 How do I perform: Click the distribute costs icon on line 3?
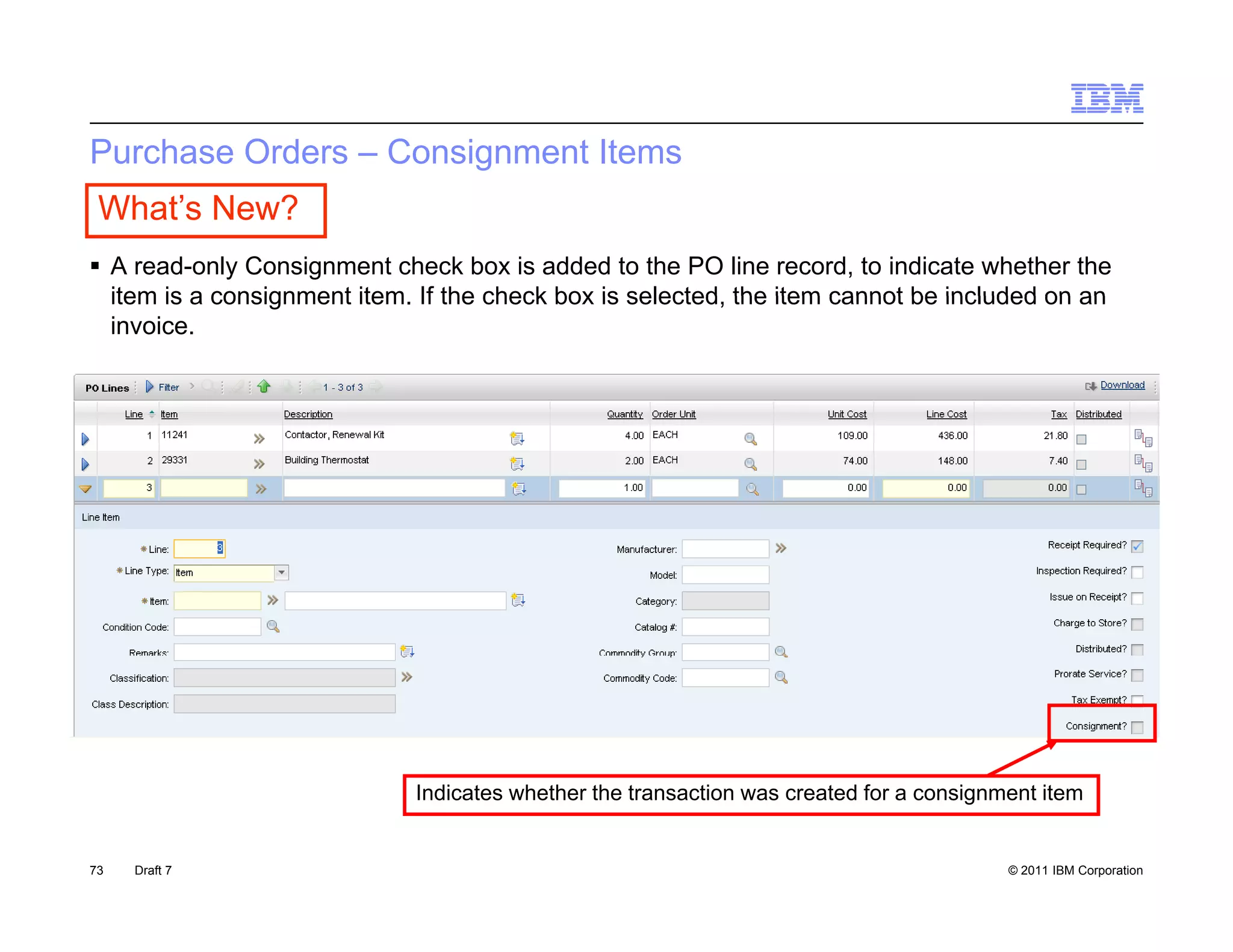click(1143, 488)
